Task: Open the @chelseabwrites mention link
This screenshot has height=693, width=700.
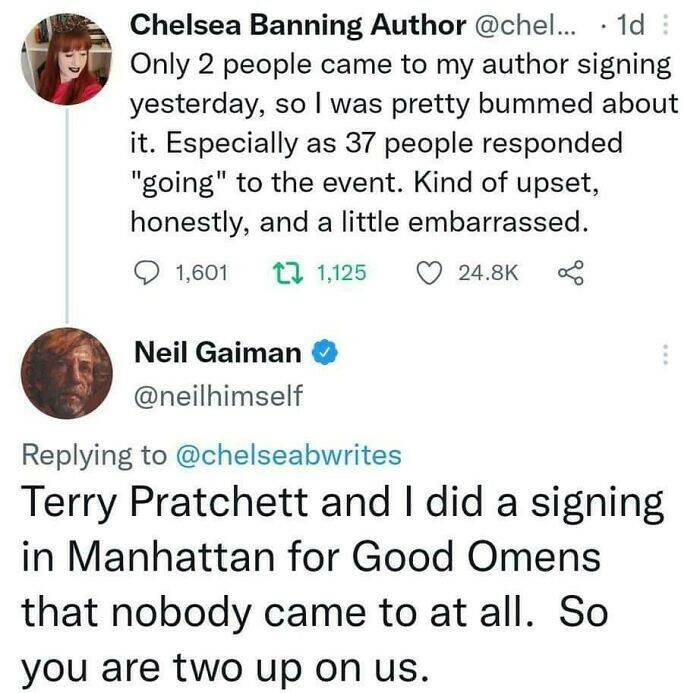Action: [x=288, y=455]
